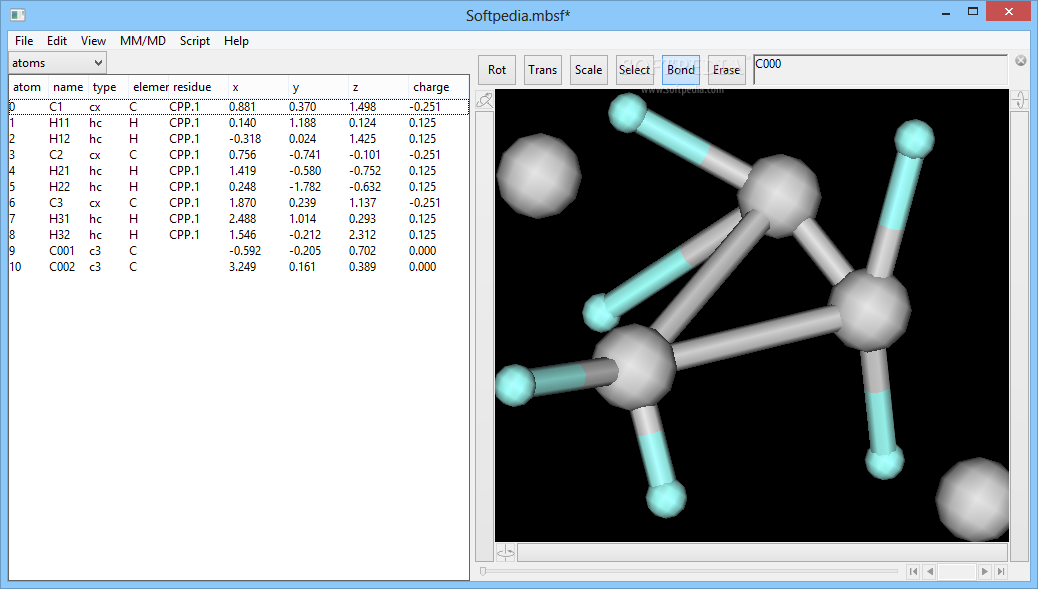
Task: Click the C000 text input field
Action: (880, 69)
